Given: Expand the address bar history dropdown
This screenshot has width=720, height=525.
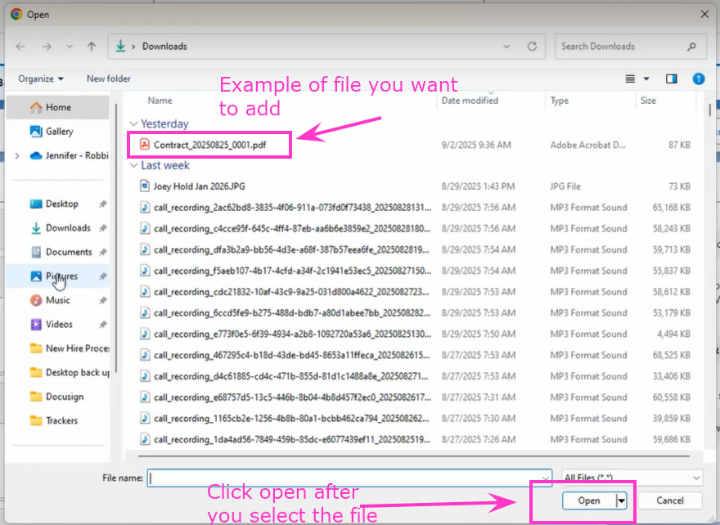Looking at the screenshot, I should pos(506,46).
